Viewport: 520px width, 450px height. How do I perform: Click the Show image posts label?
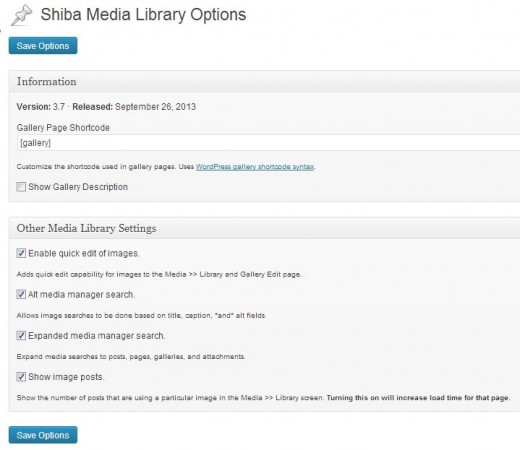[66, 377]
